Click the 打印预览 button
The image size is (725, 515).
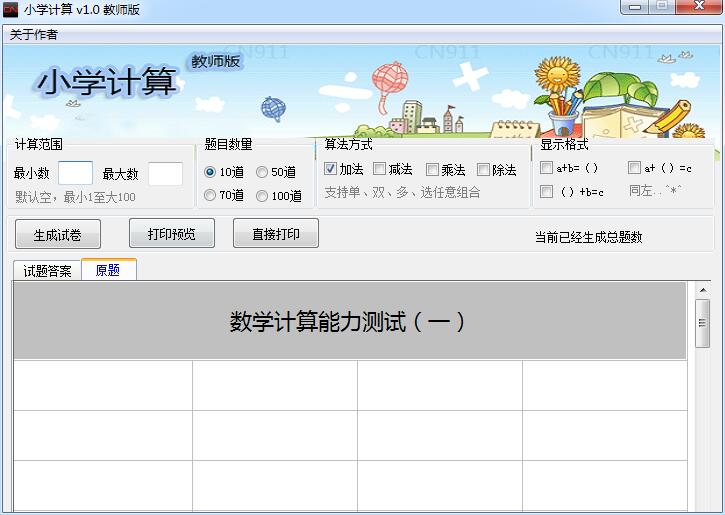coord(172,233)
